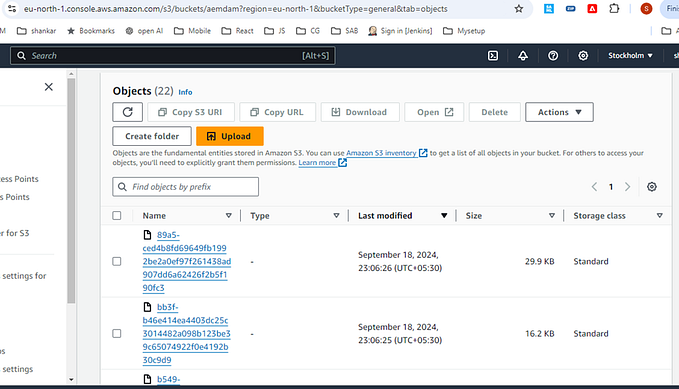679x389 pixels.
Task: Open the Info link beside Objects
Action: pyautogui.click(x=185, y=92)
